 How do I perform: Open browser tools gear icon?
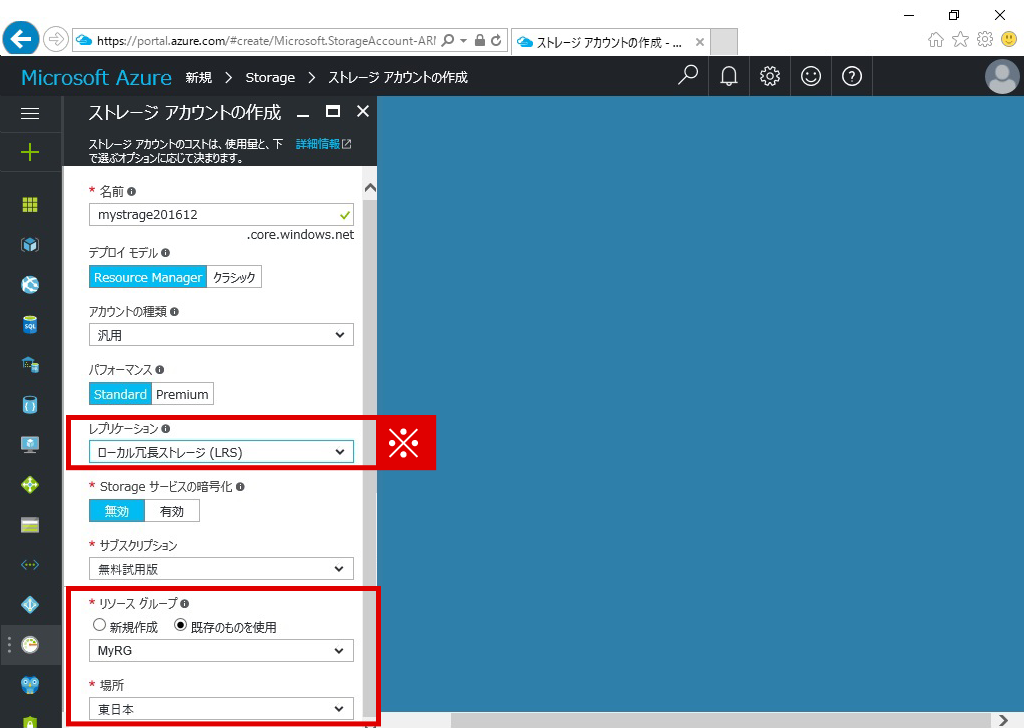point(985,39)
